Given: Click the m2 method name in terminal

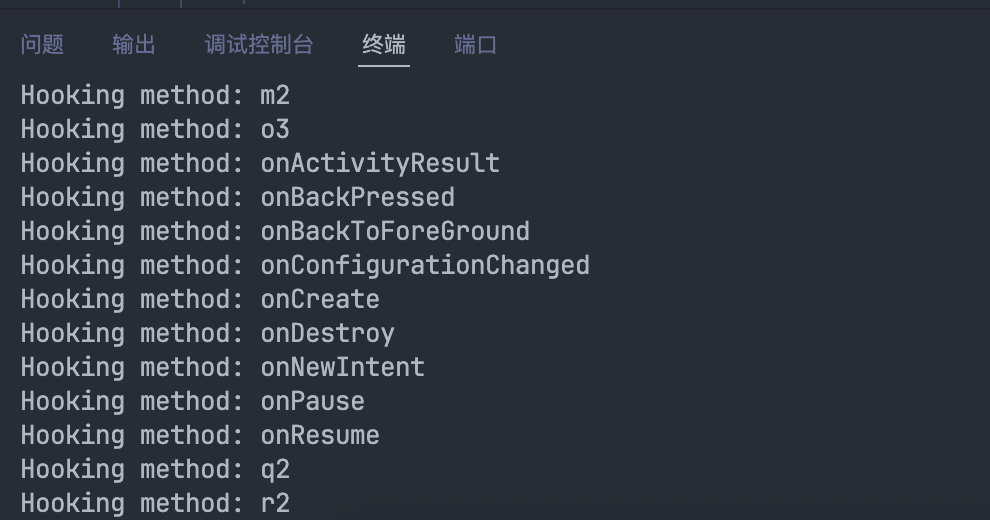Looking at the screenshot, I should pyautogui.click(x=275, y=96).
